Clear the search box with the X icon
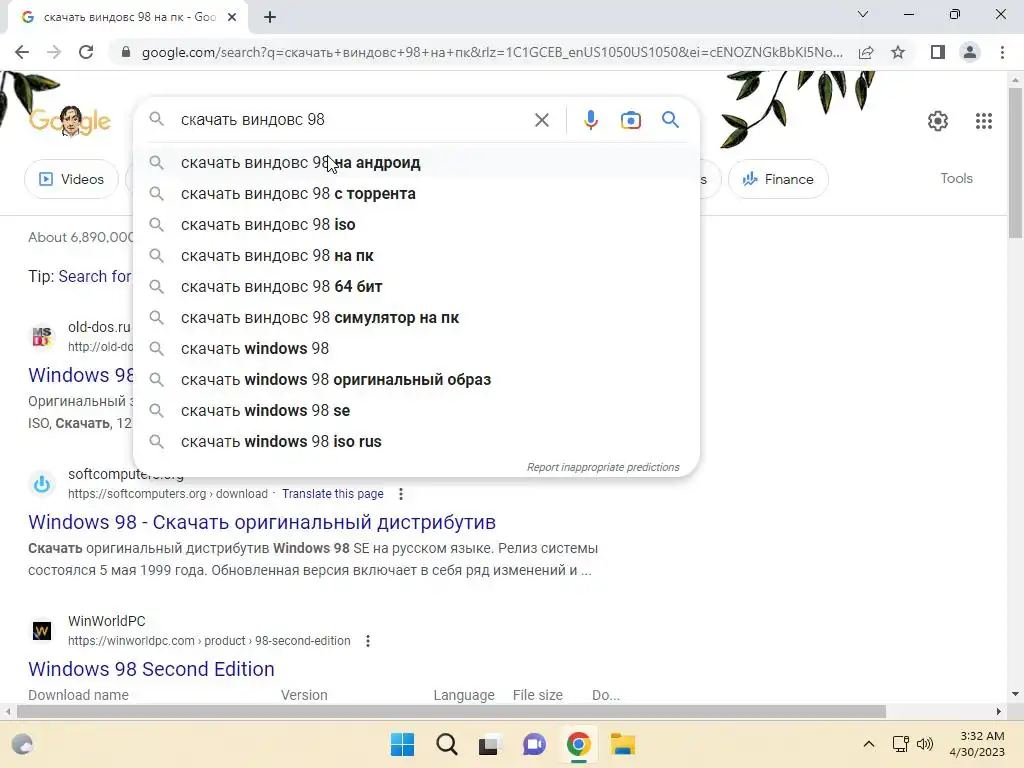Viewport: 1024px width, 768px height. 541,120
